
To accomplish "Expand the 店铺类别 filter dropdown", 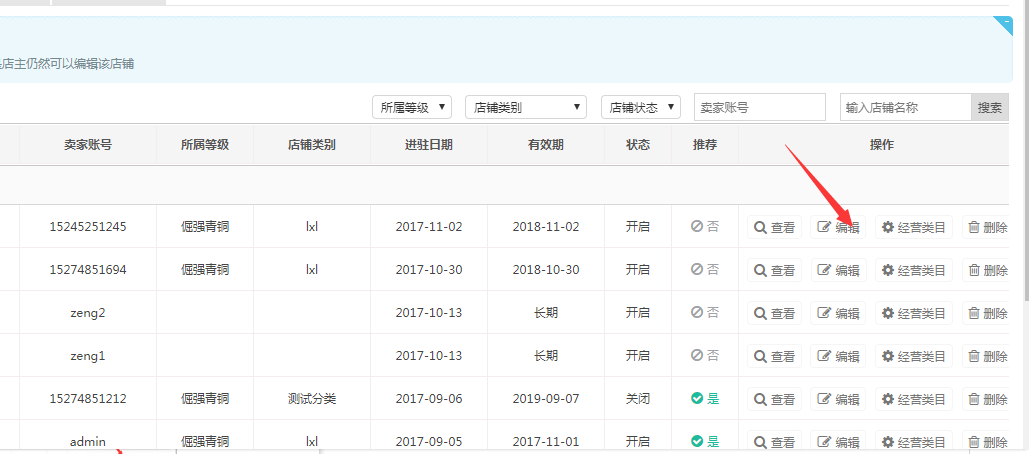I will click(525, 107).
